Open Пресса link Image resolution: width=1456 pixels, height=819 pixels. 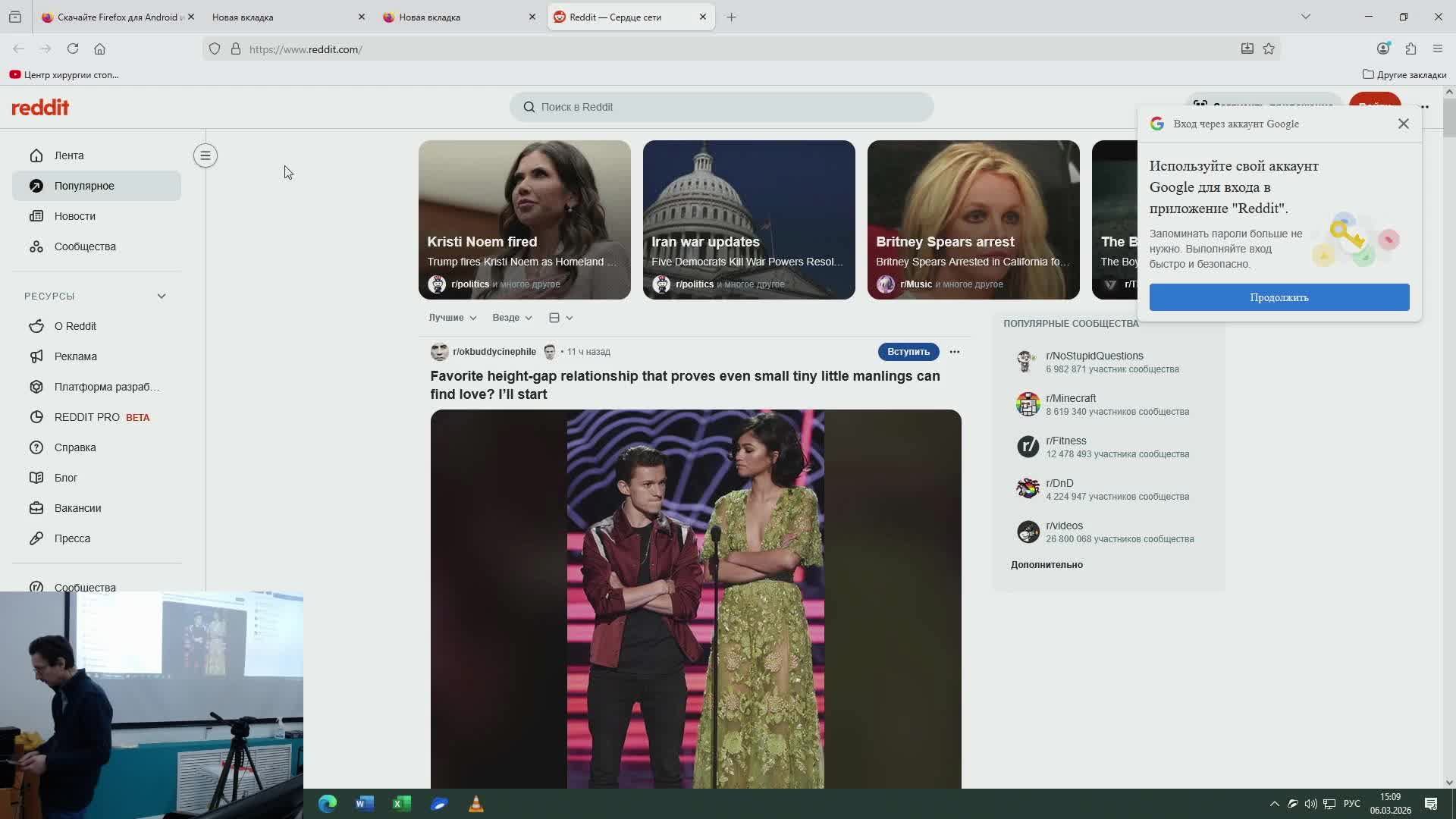coord(96,538)
